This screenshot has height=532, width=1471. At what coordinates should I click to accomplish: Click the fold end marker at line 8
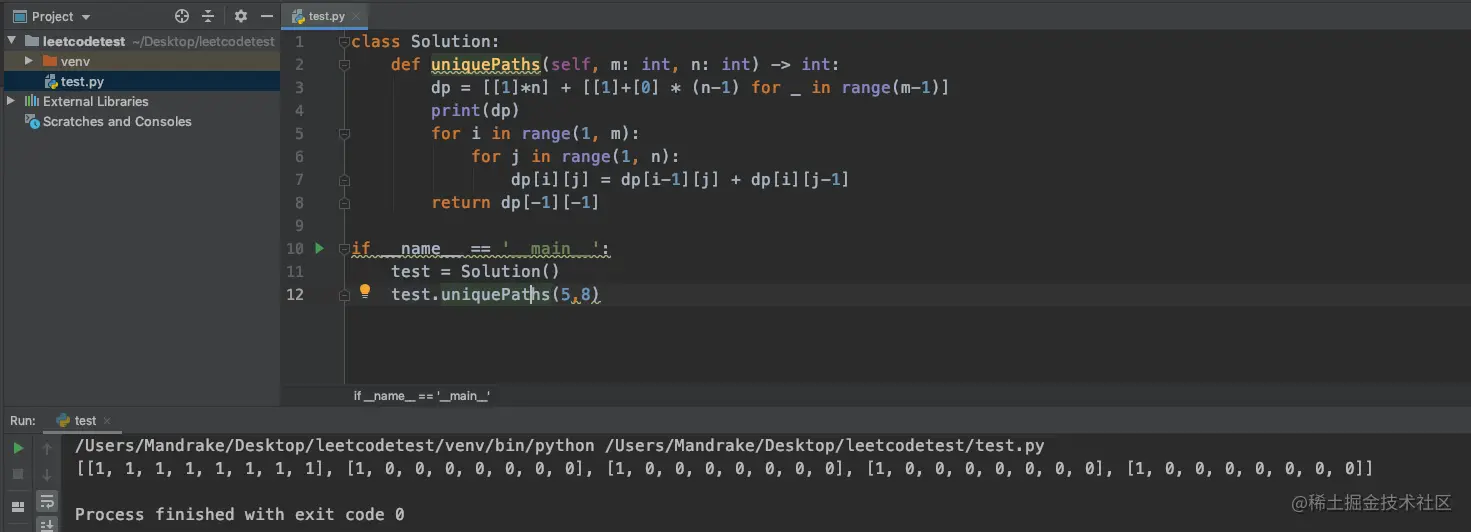point(344,203)
